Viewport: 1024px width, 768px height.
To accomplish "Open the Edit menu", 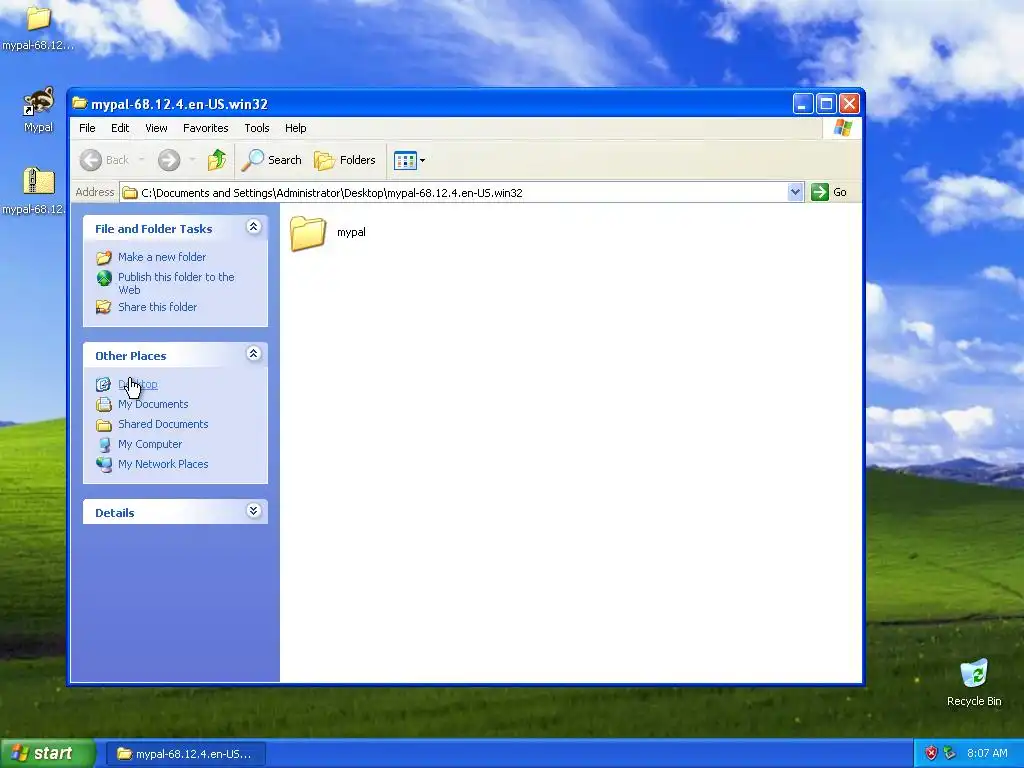I will coord(120,128).
